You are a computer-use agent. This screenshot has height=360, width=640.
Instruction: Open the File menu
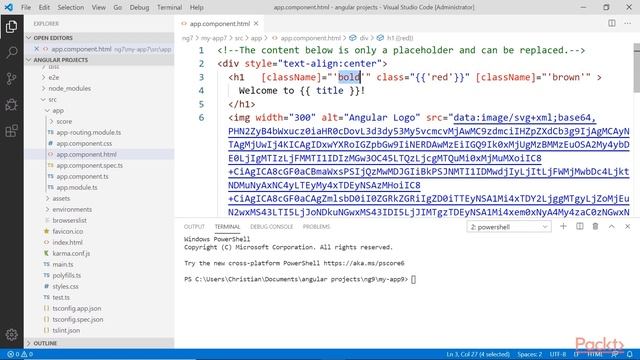coord(26,7)
